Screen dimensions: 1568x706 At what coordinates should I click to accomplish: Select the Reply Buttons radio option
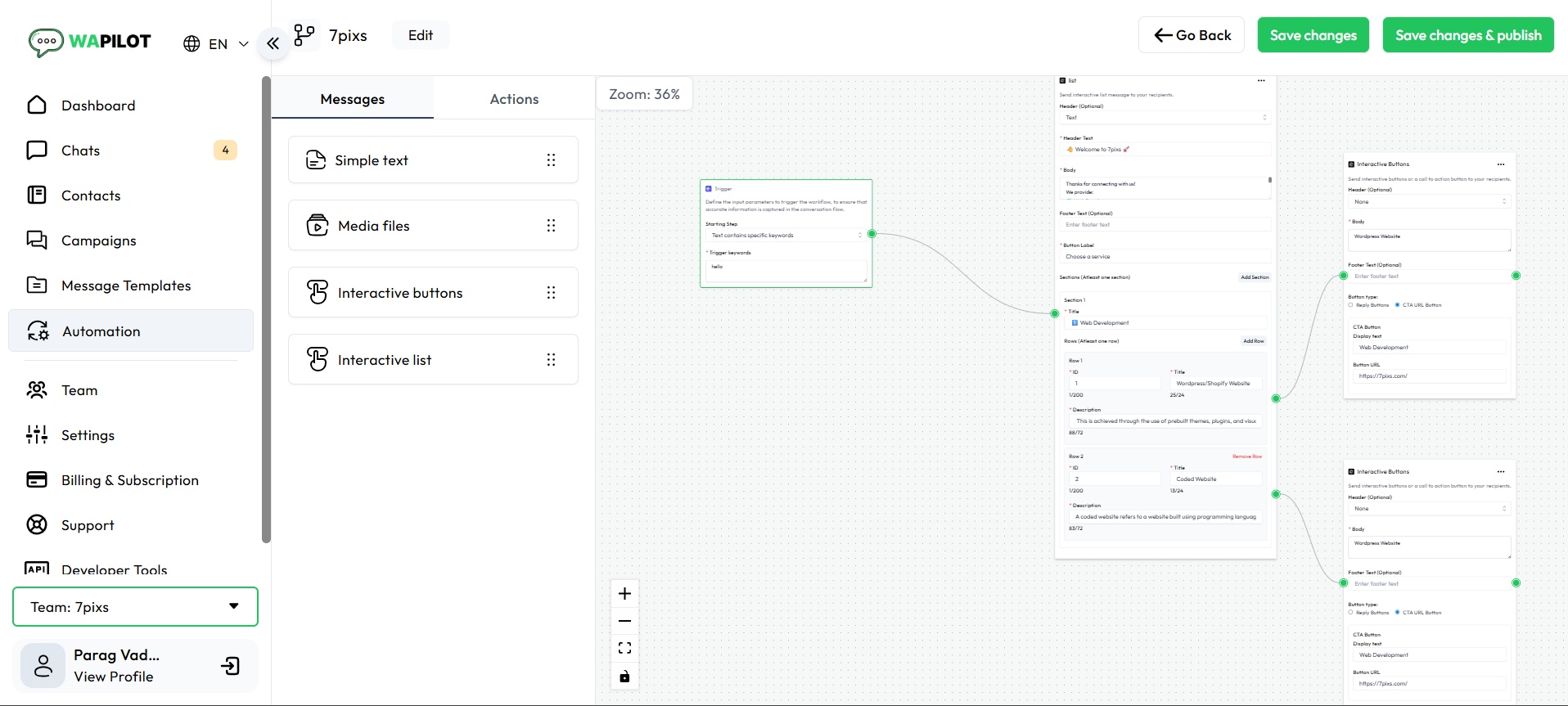coord(1350,305)
